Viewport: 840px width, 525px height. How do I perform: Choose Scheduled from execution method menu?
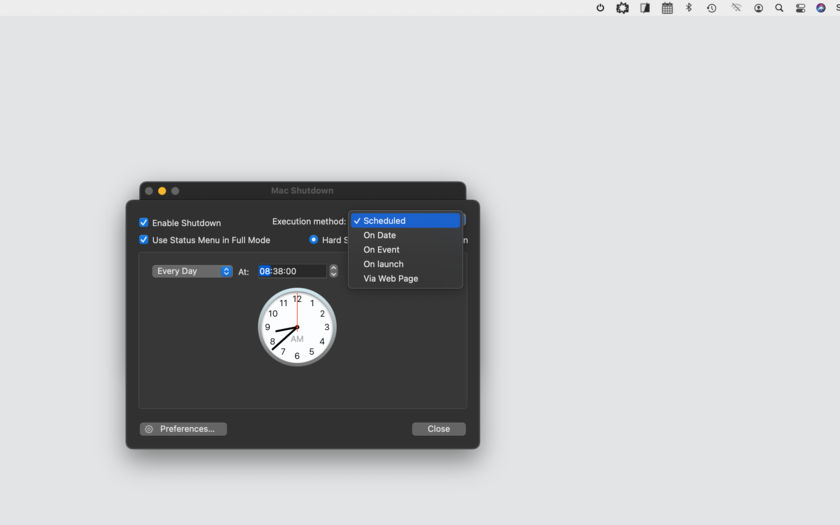[x=406, y=221]
